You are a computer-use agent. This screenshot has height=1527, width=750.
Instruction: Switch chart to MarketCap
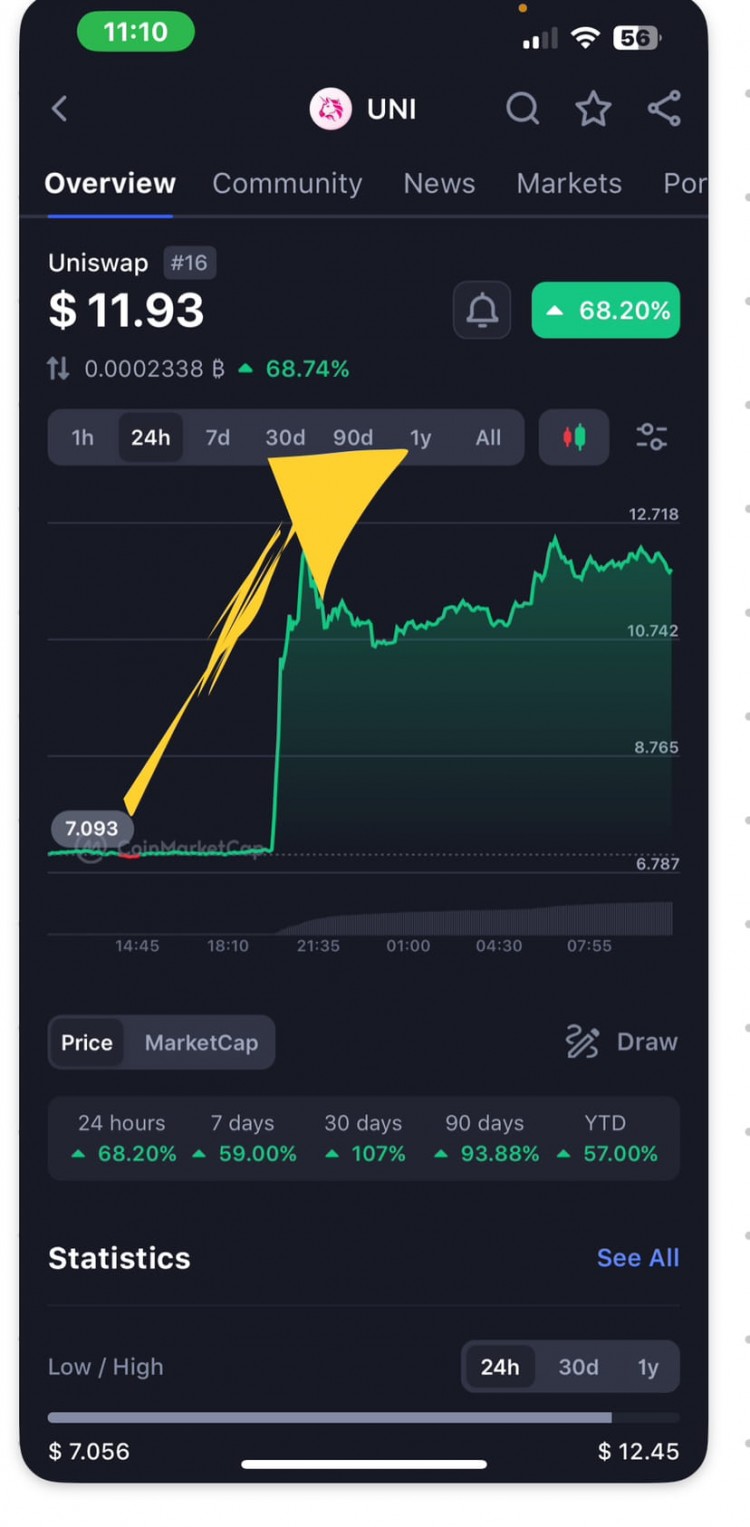[x=201, y=1042]
